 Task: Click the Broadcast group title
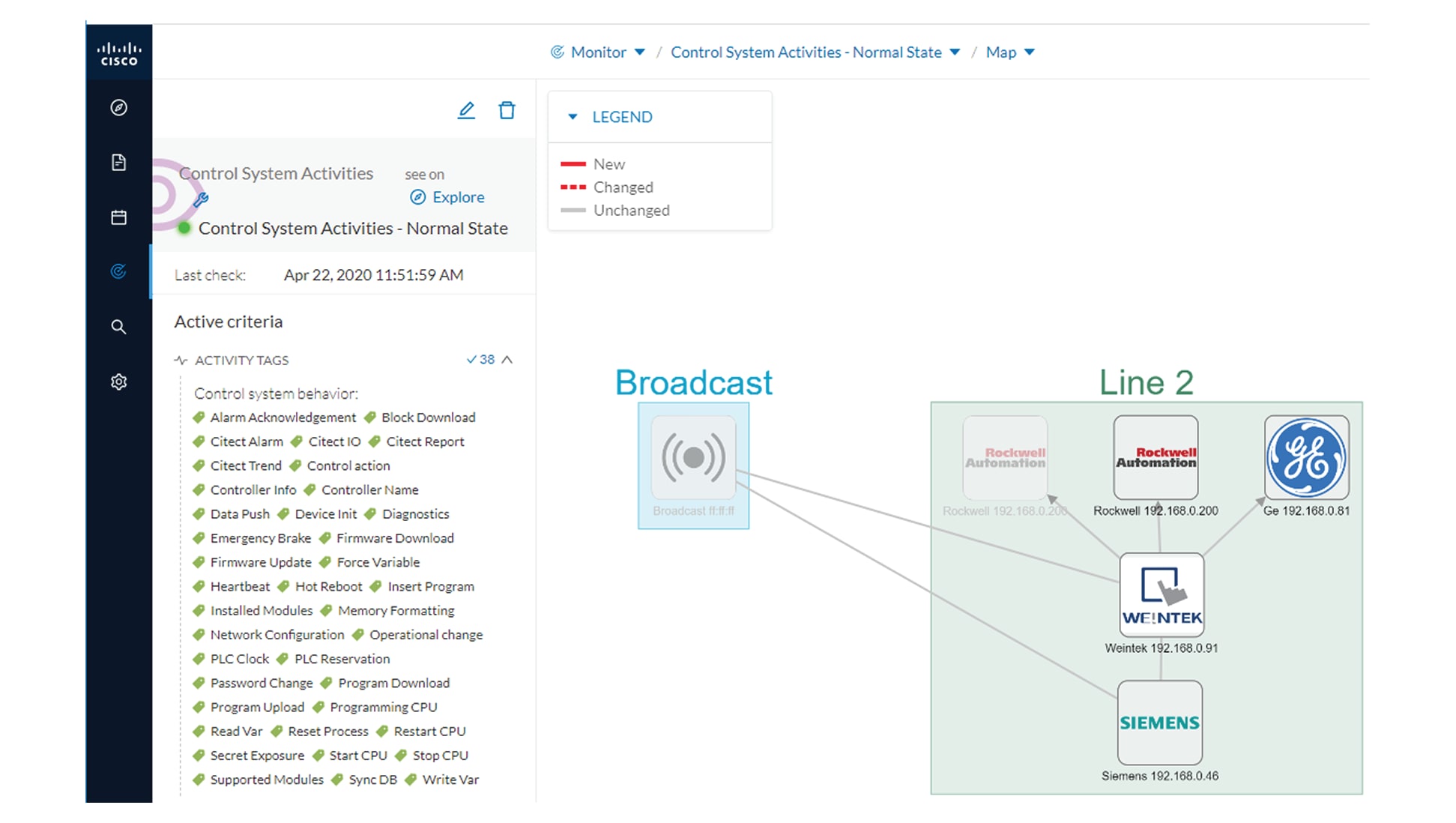tap(693, 382)
